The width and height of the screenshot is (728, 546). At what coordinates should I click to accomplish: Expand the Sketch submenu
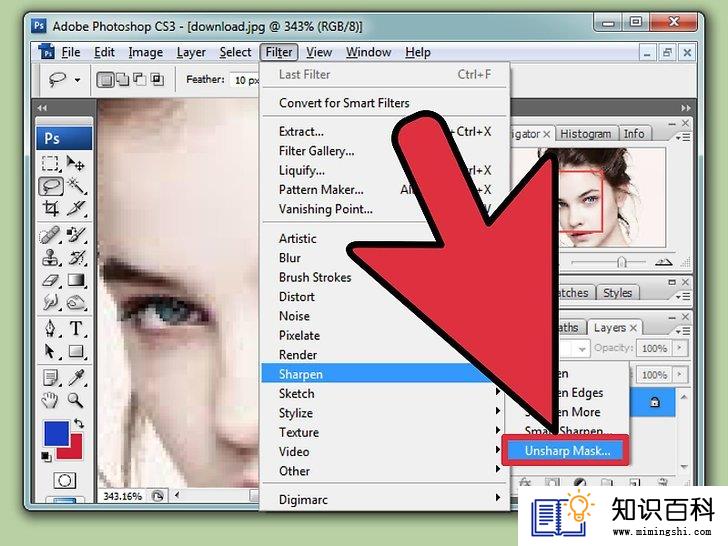pos(498,391)
